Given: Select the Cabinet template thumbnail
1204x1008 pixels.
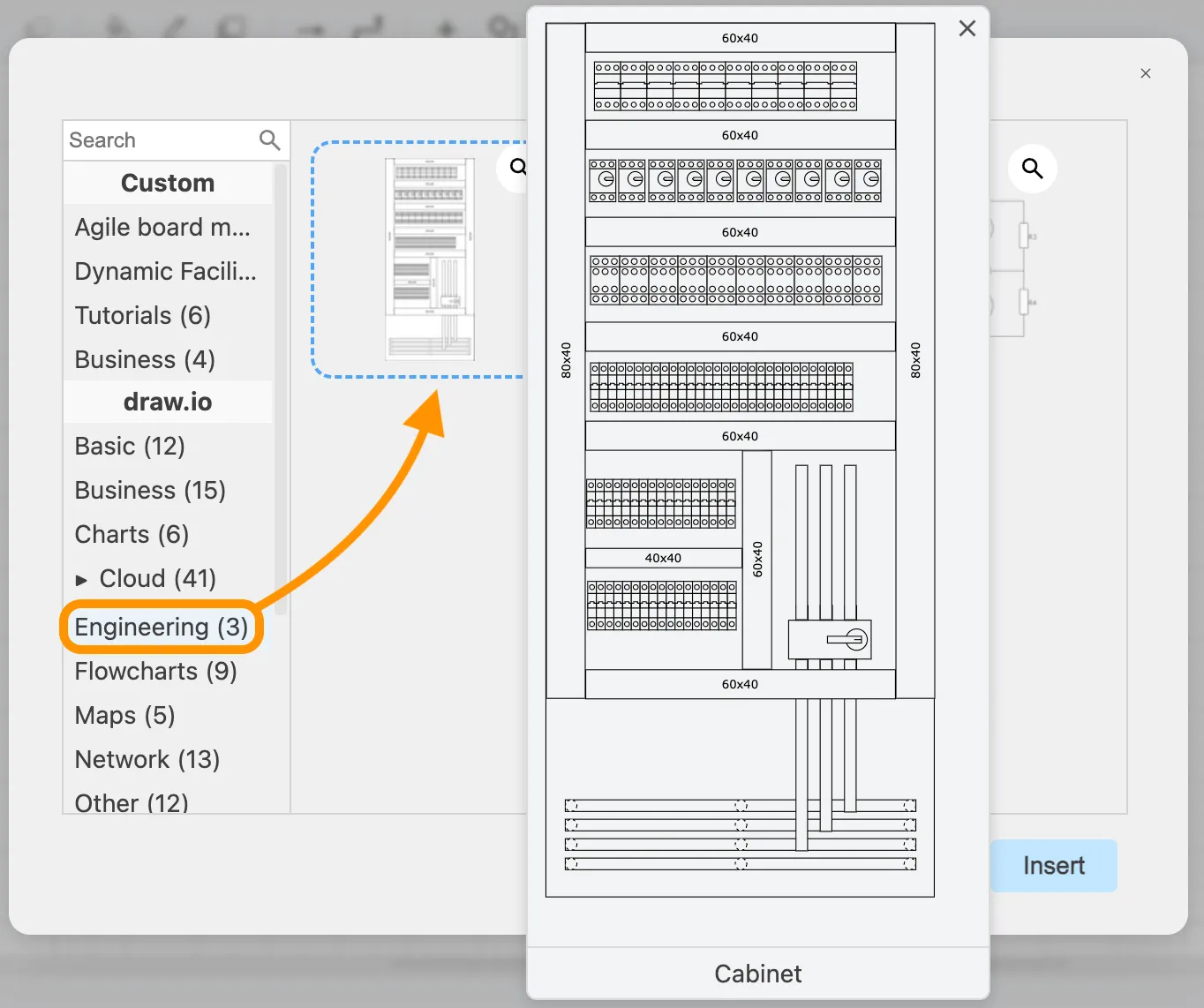Looking at the screenshot, I should click(x=429, y=260).
